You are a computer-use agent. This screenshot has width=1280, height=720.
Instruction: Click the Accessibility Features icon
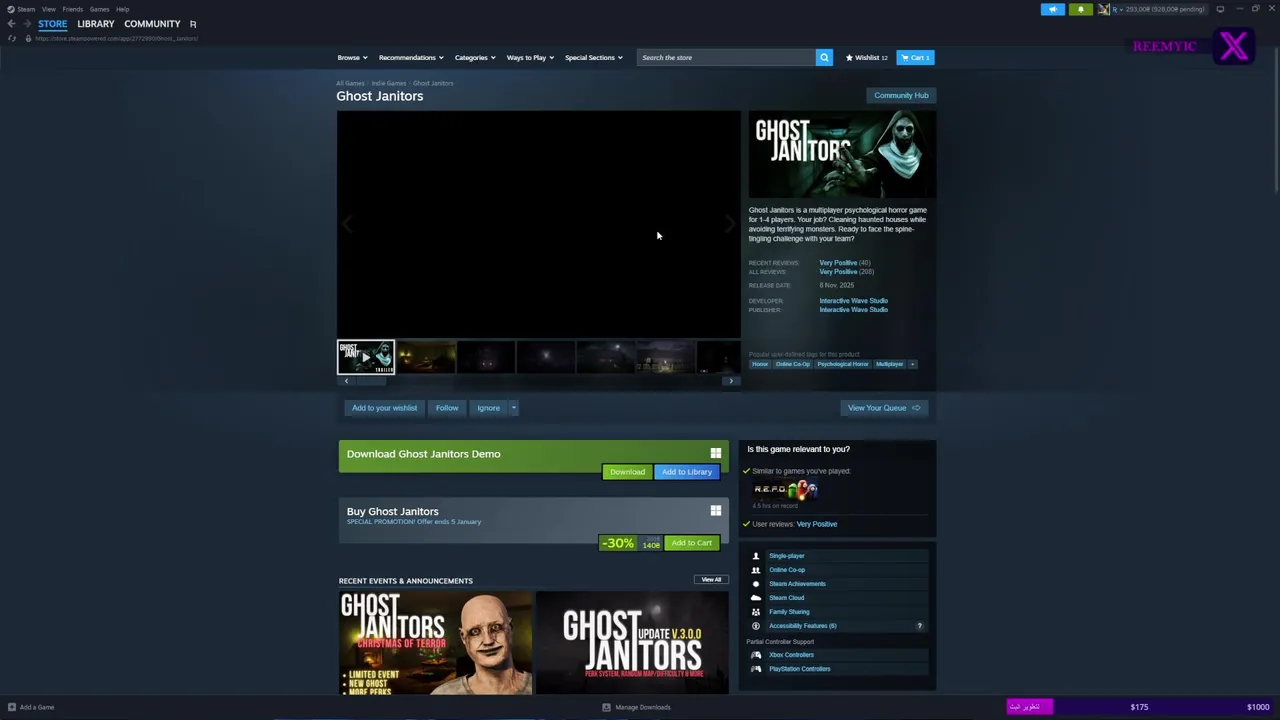point(756,626)
